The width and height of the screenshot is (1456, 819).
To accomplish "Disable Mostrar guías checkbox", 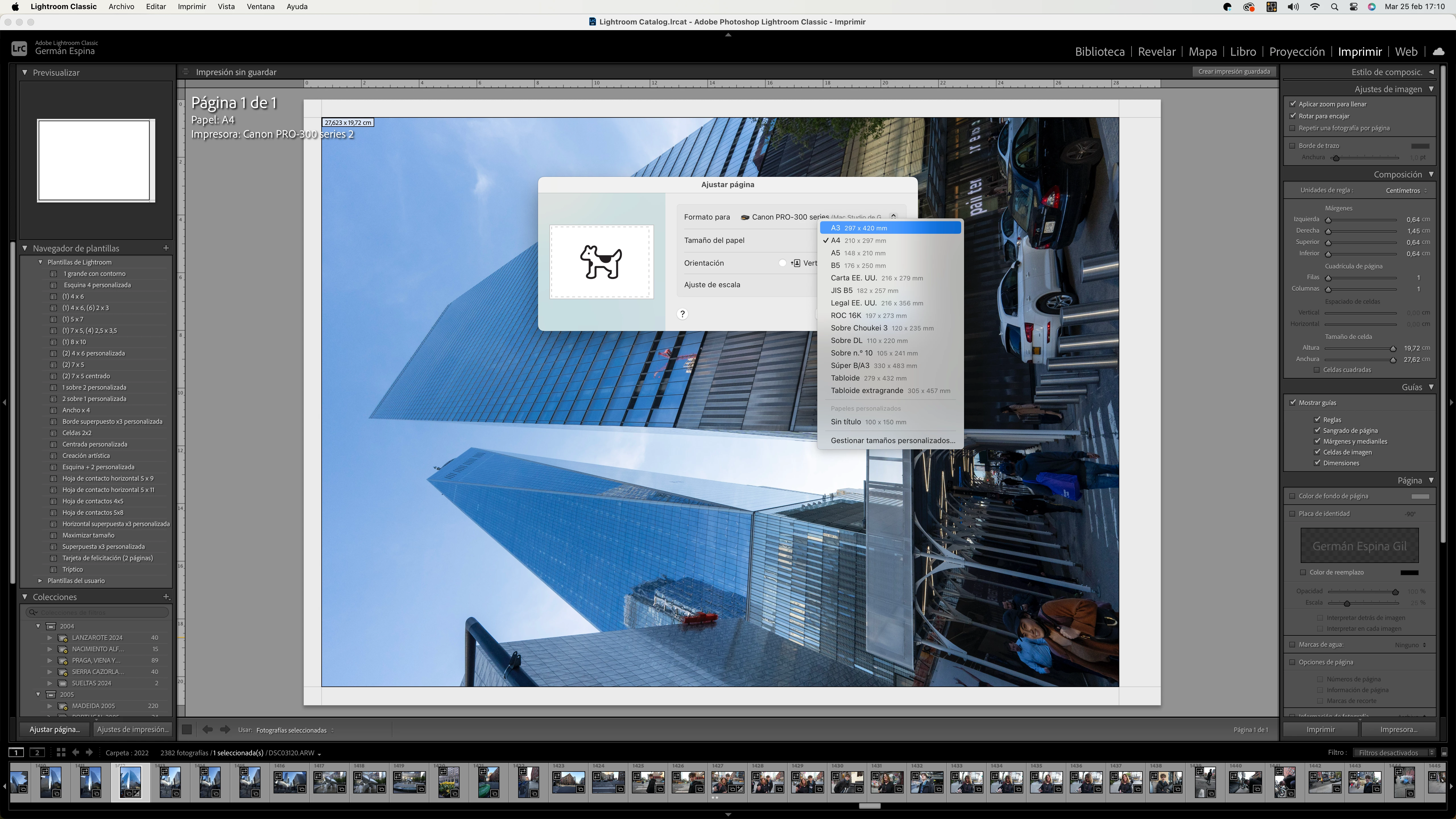I will coord(1293,402).
